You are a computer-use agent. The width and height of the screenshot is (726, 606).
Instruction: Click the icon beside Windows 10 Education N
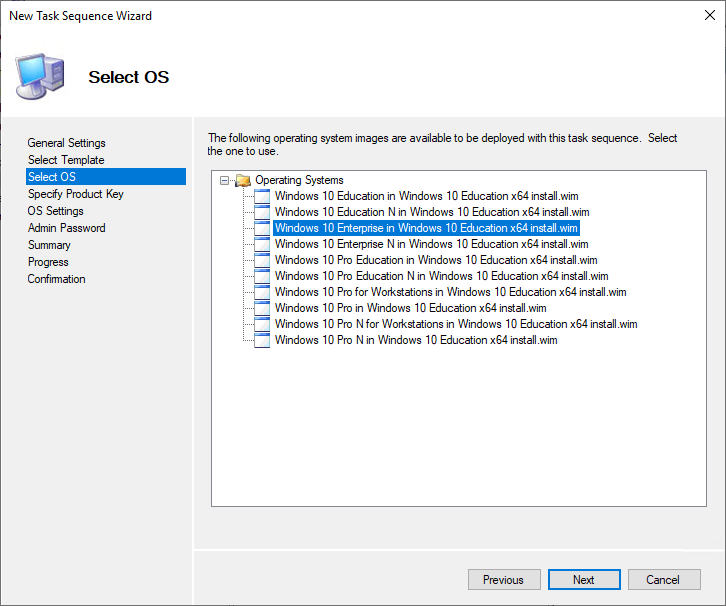point(262,212)
